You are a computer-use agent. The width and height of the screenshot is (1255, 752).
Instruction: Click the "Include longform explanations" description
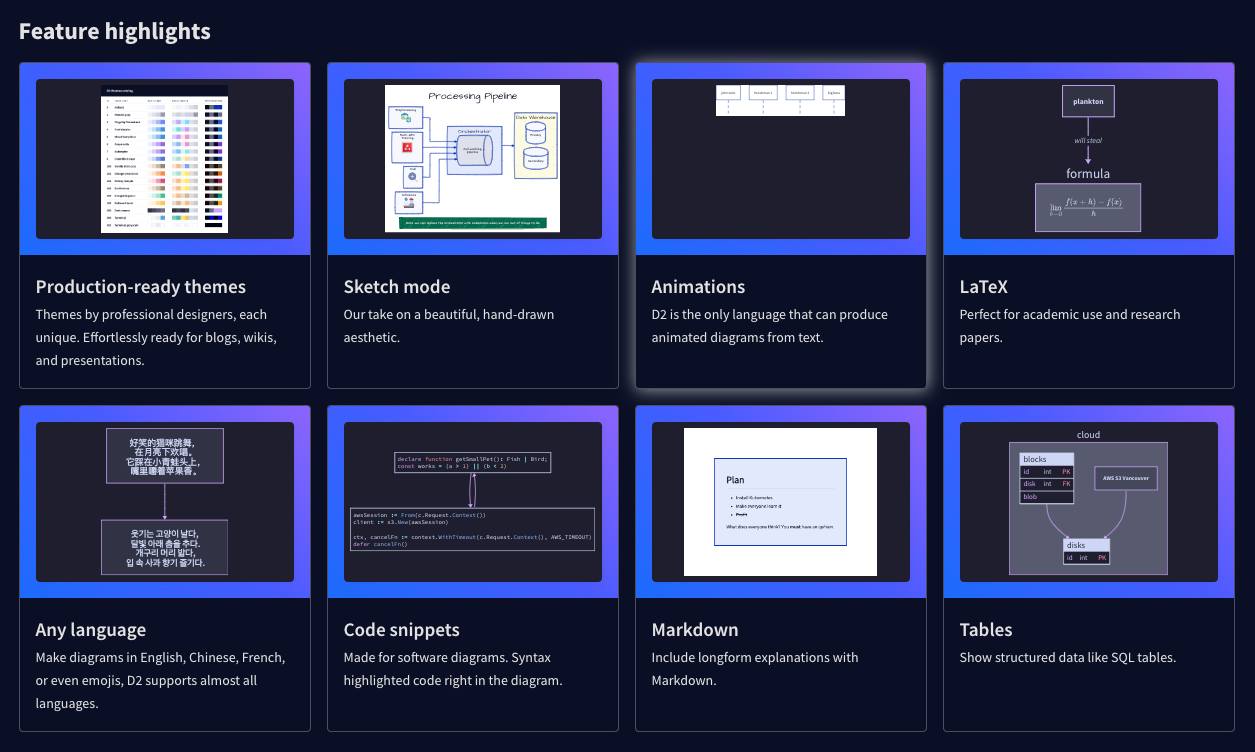755,669
